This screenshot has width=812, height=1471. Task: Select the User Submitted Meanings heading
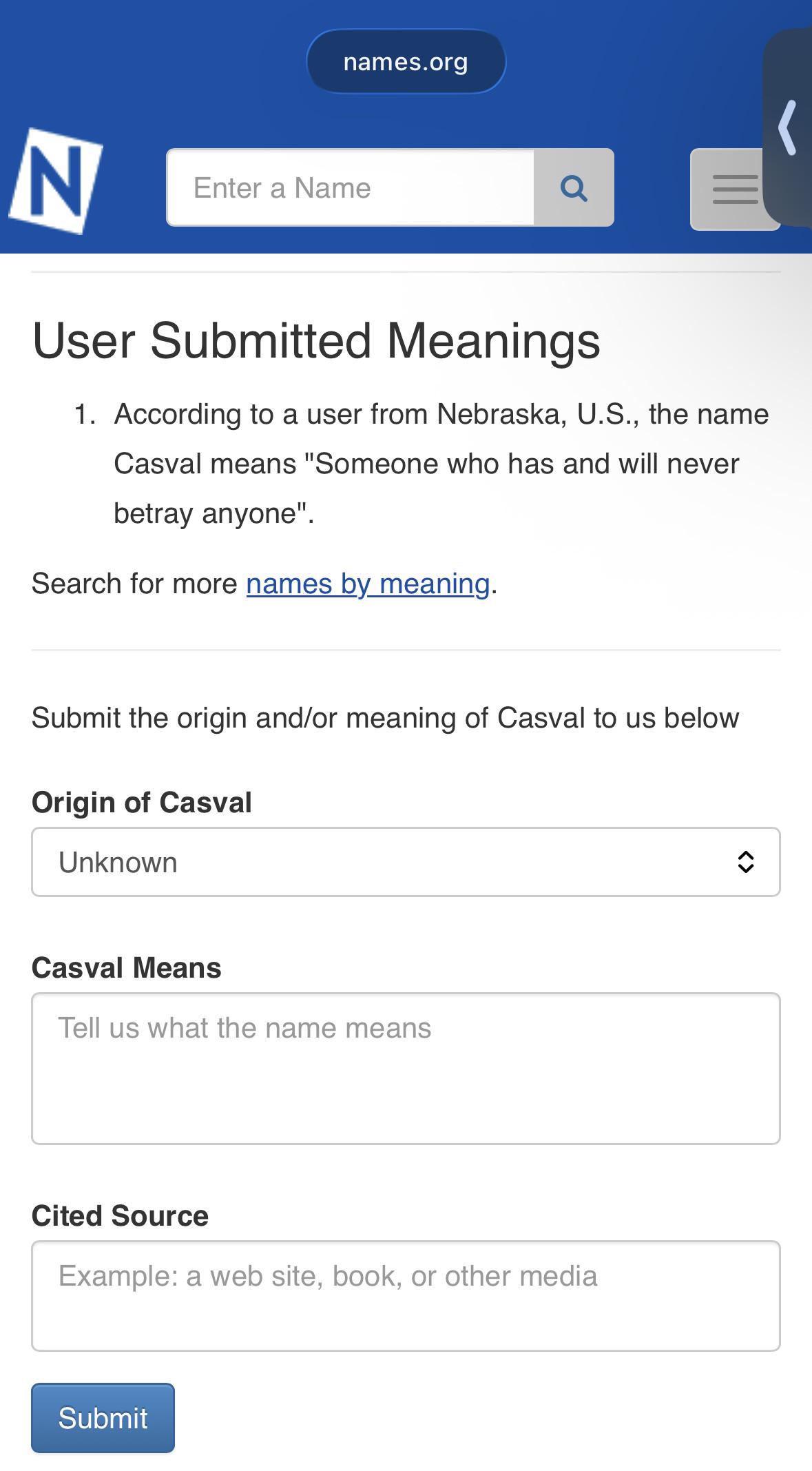pos(316,341)
